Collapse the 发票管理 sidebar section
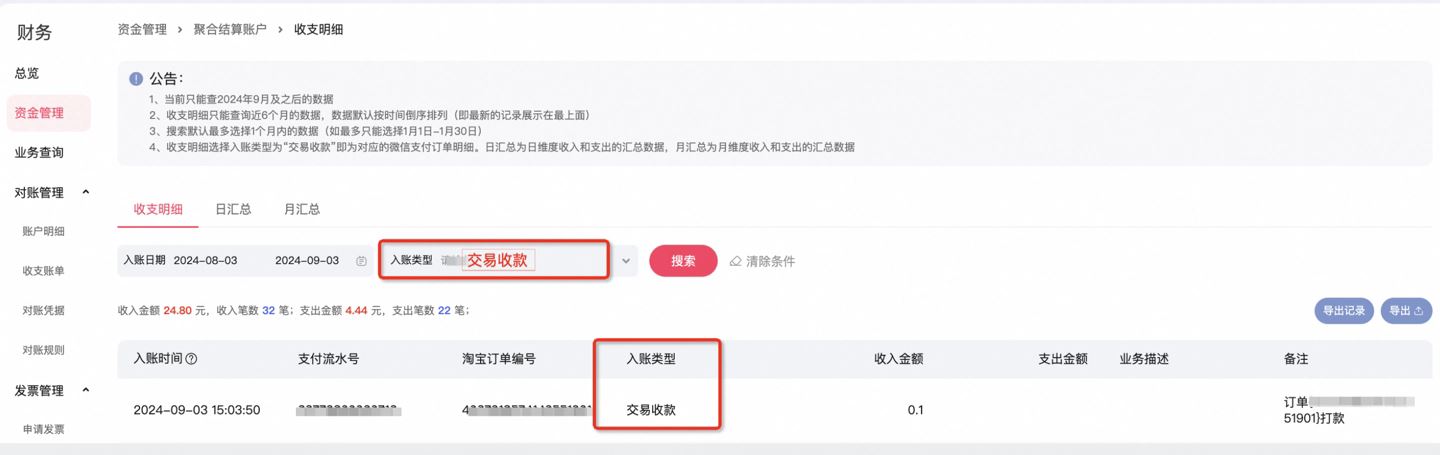The width and height of the screenshot is (1440, 455). (x=85, y=390)
